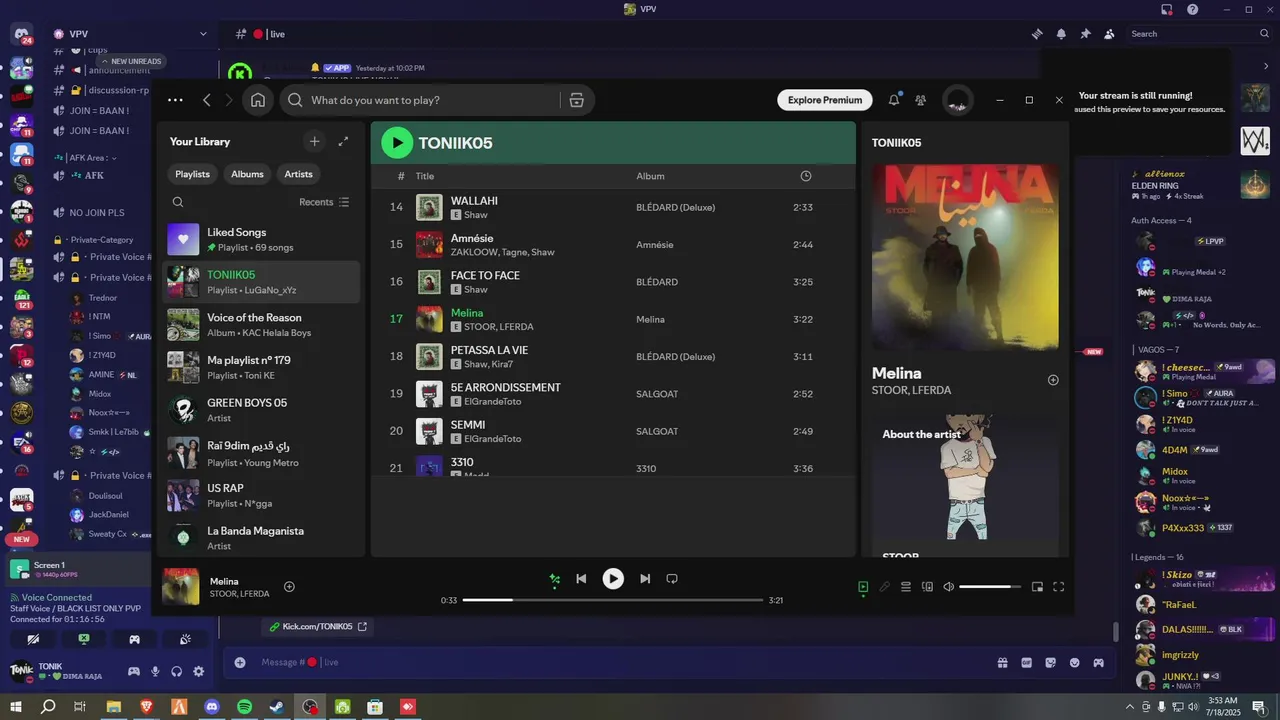
Task: Open the Lyrics microphone icon in Spotify
Action: tap(884, 587)
